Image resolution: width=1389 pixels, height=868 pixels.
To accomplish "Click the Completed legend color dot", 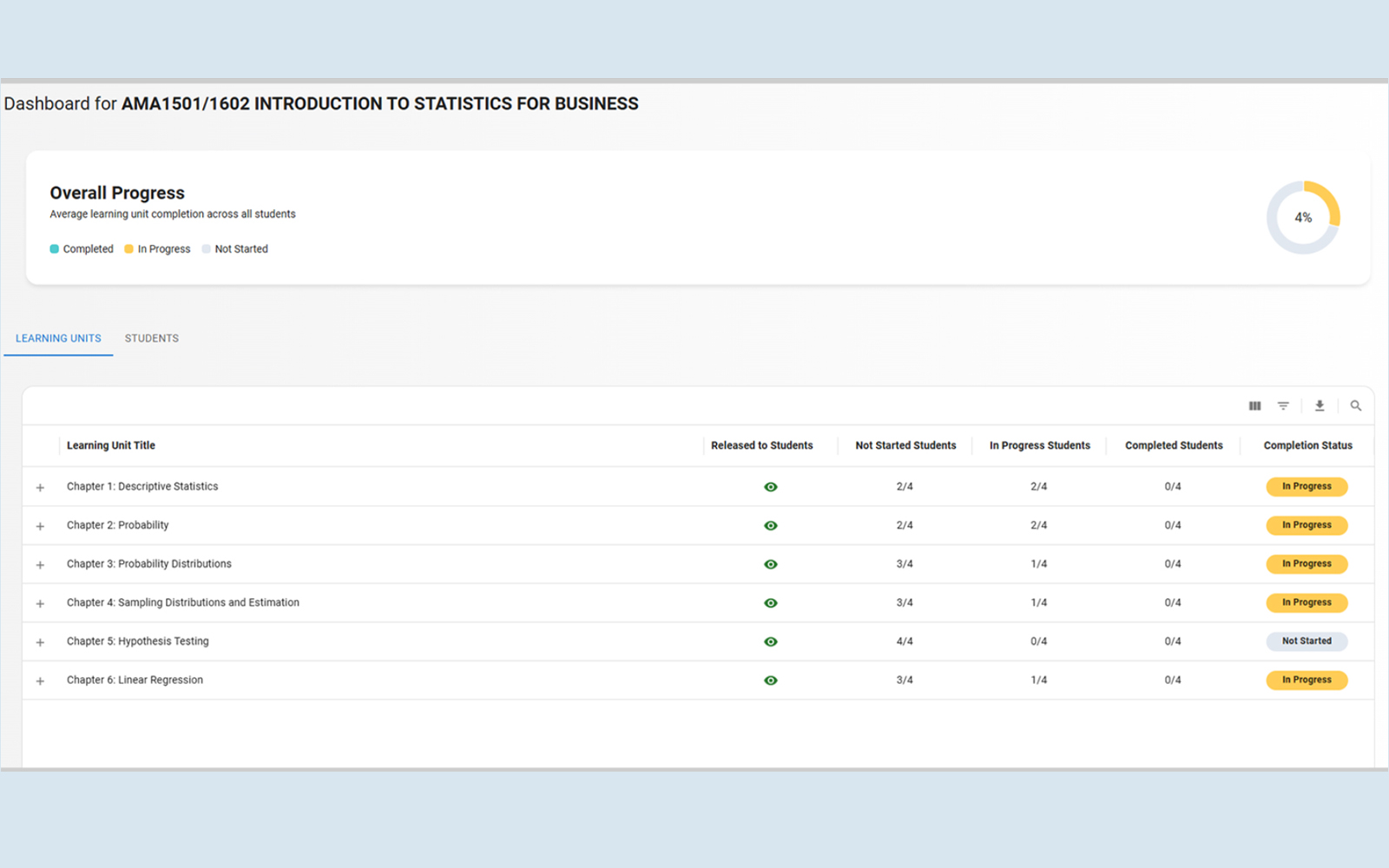I will point(54,249).
